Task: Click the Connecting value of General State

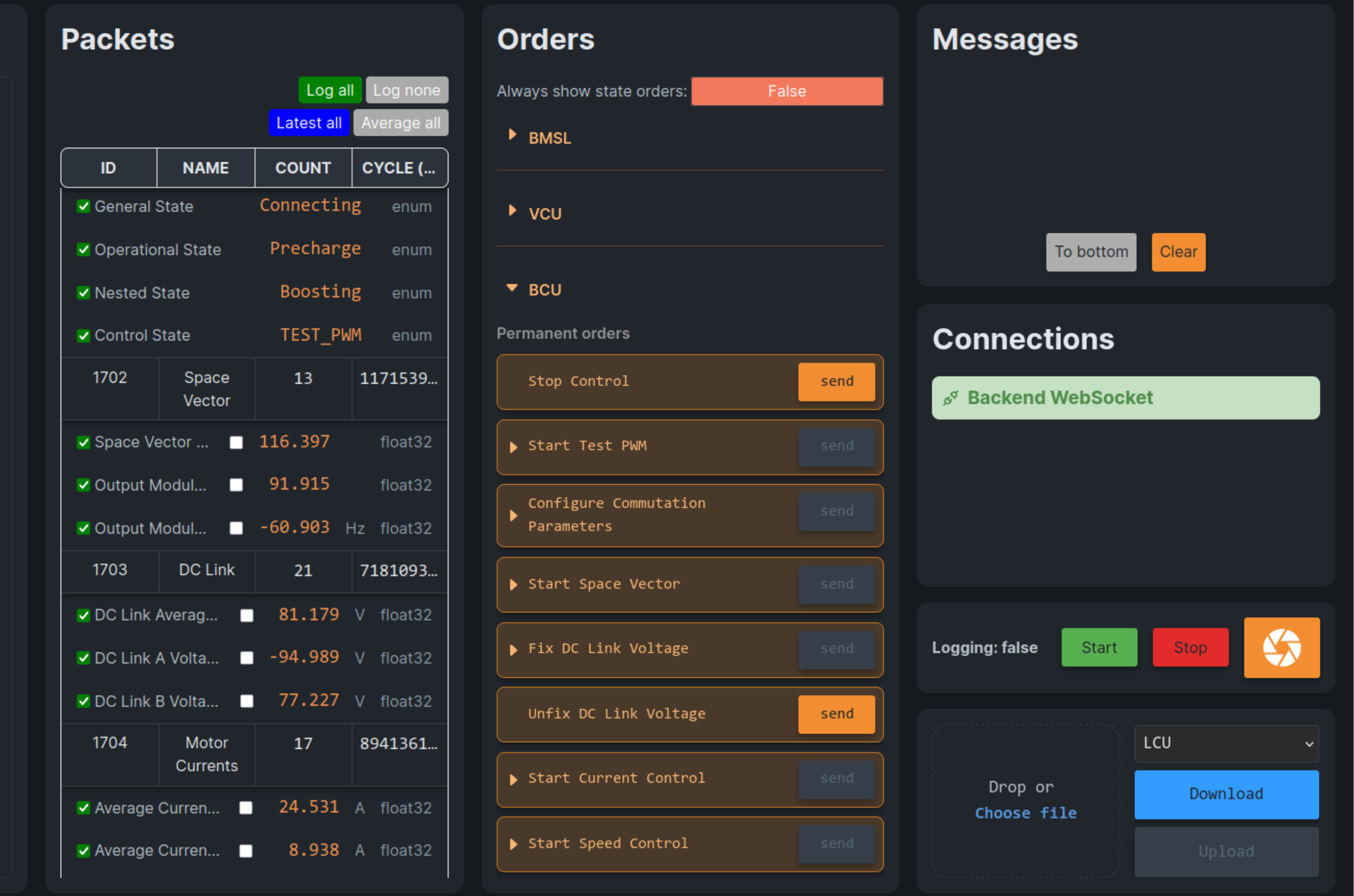Action: (310, 205)
